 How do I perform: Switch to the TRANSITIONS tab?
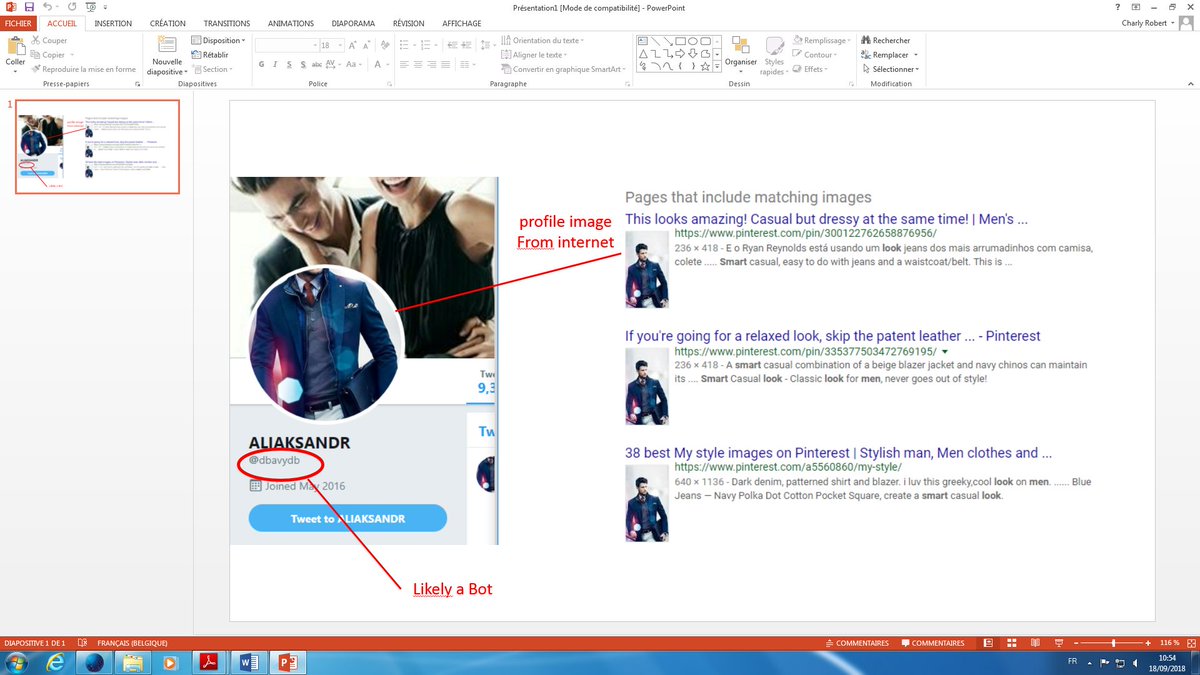click(x=227, y=23)
